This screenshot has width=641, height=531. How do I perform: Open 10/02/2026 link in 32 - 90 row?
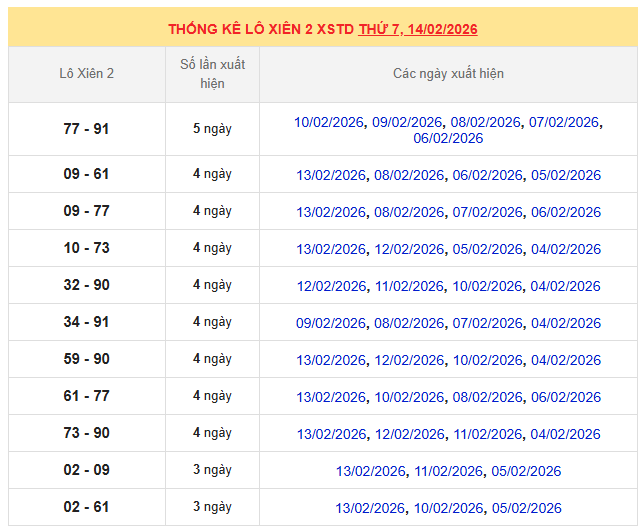click(487, 286)
